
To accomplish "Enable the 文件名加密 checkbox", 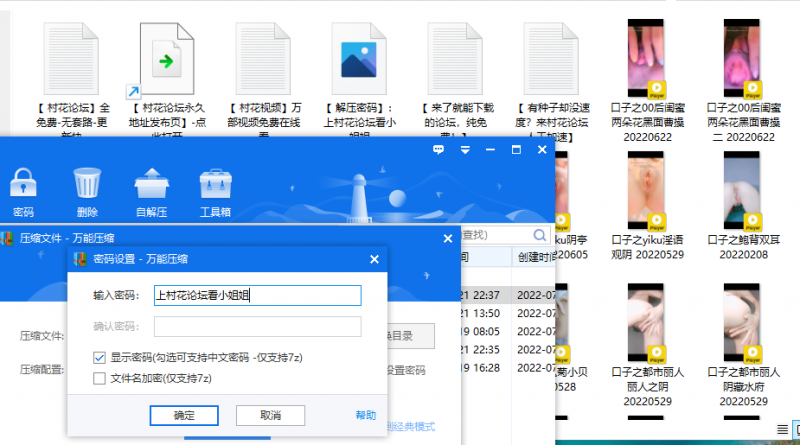I will tap(99, 378).
